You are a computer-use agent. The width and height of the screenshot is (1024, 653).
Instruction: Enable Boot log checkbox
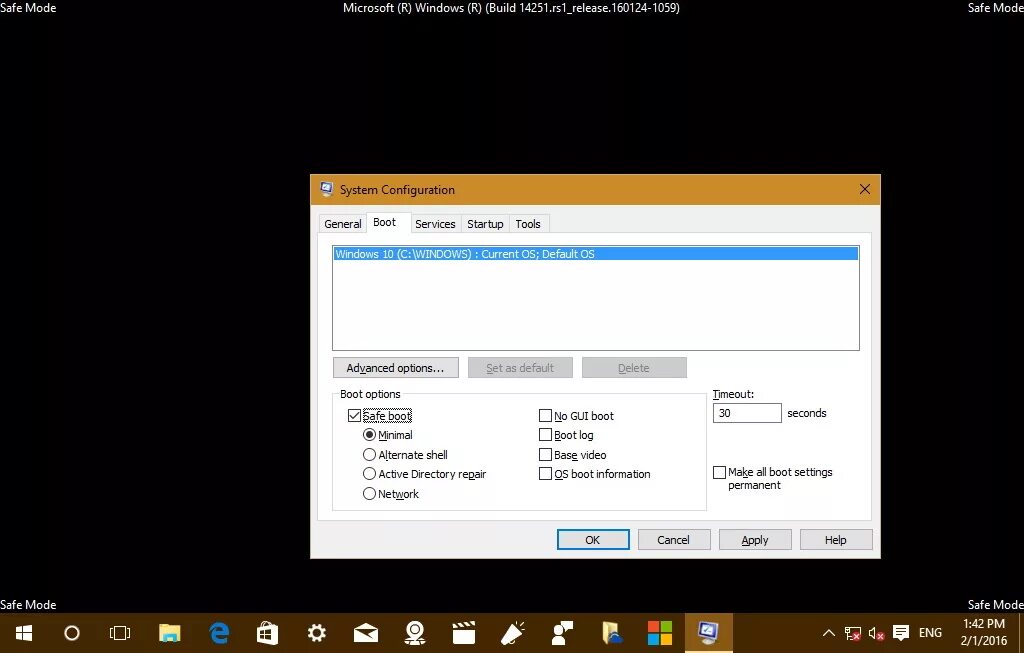click(545, 435)
